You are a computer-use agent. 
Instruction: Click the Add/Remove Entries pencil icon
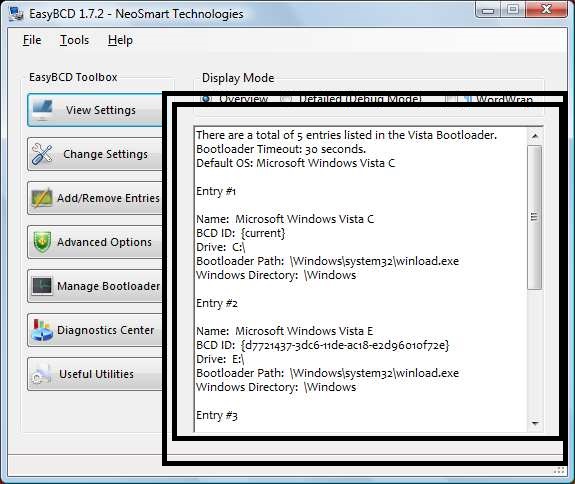[42, 198]
